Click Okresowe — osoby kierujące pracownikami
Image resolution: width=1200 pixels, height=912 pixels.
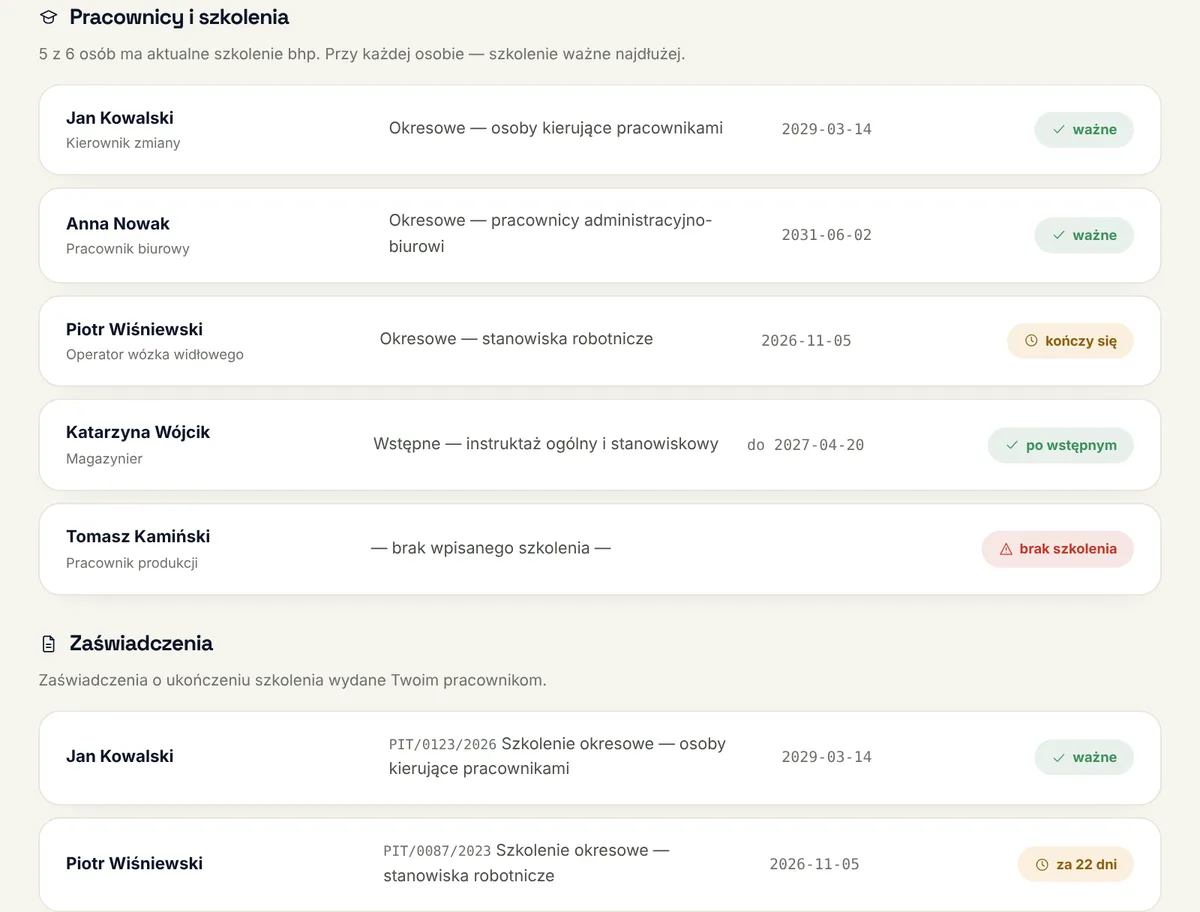[556, 128]
